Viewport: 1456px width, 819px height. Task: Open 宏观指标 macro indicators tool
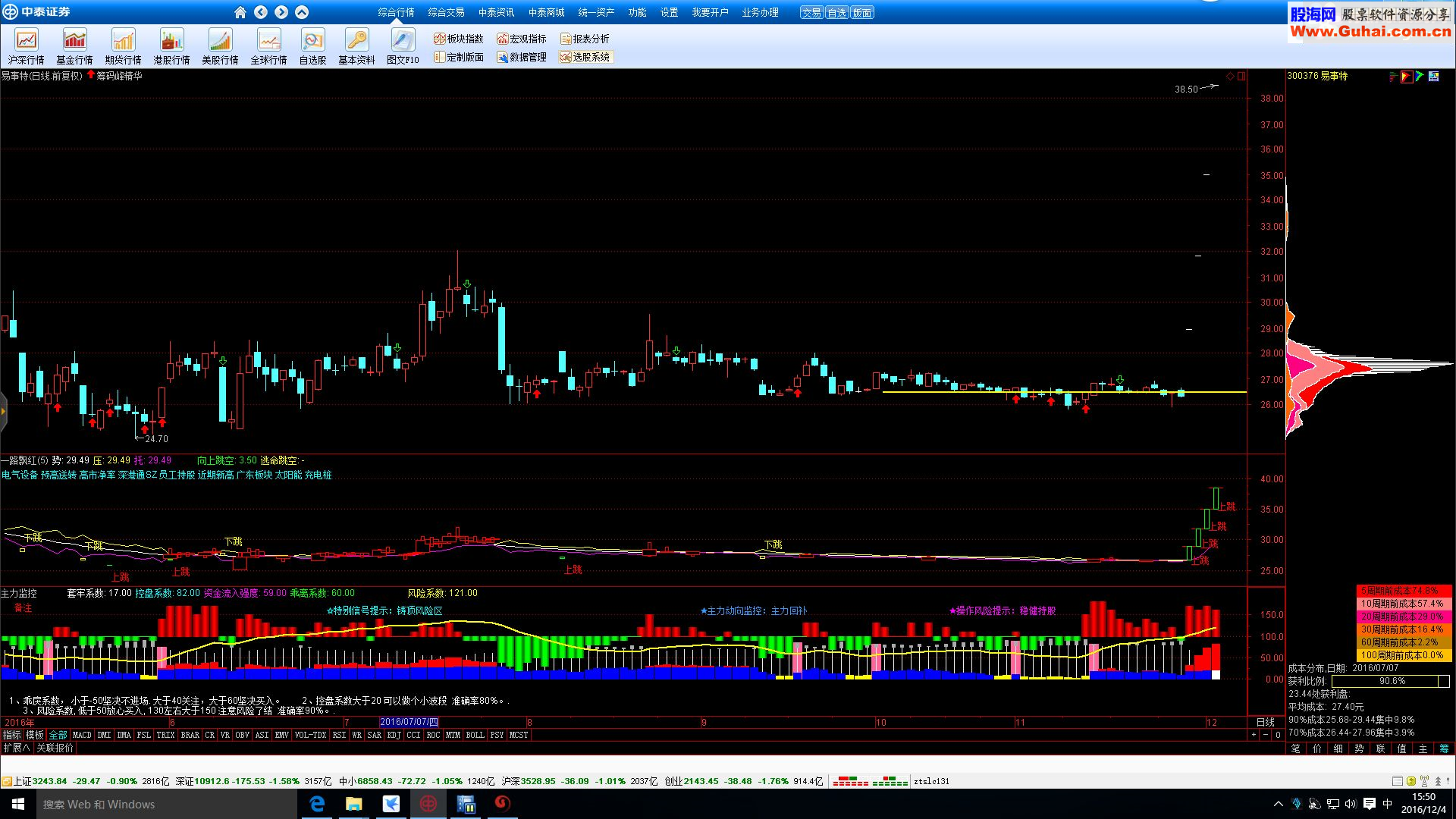click(x=522, y=39)
